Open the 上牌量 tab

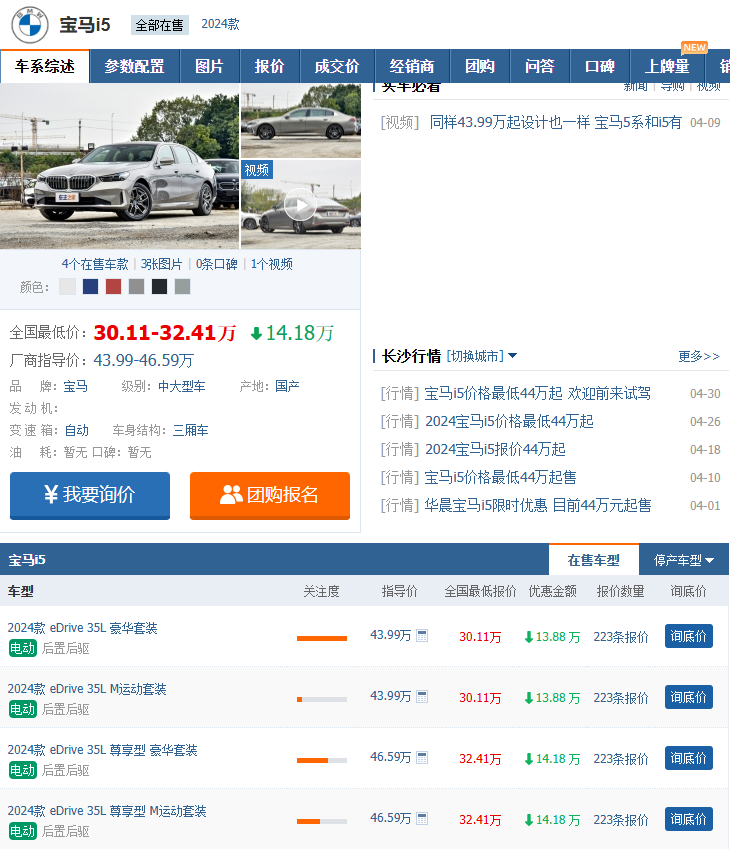[x=667, y=66]
